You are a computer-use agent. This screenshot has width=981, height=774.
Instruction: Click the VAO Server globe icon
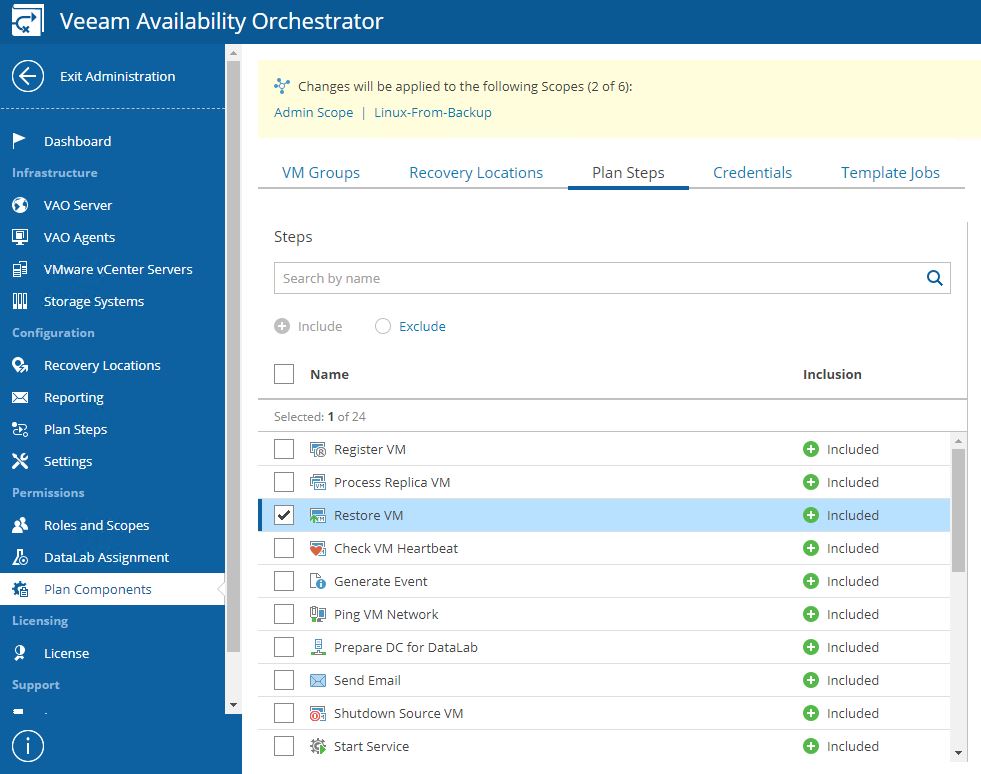pos(20,205)
